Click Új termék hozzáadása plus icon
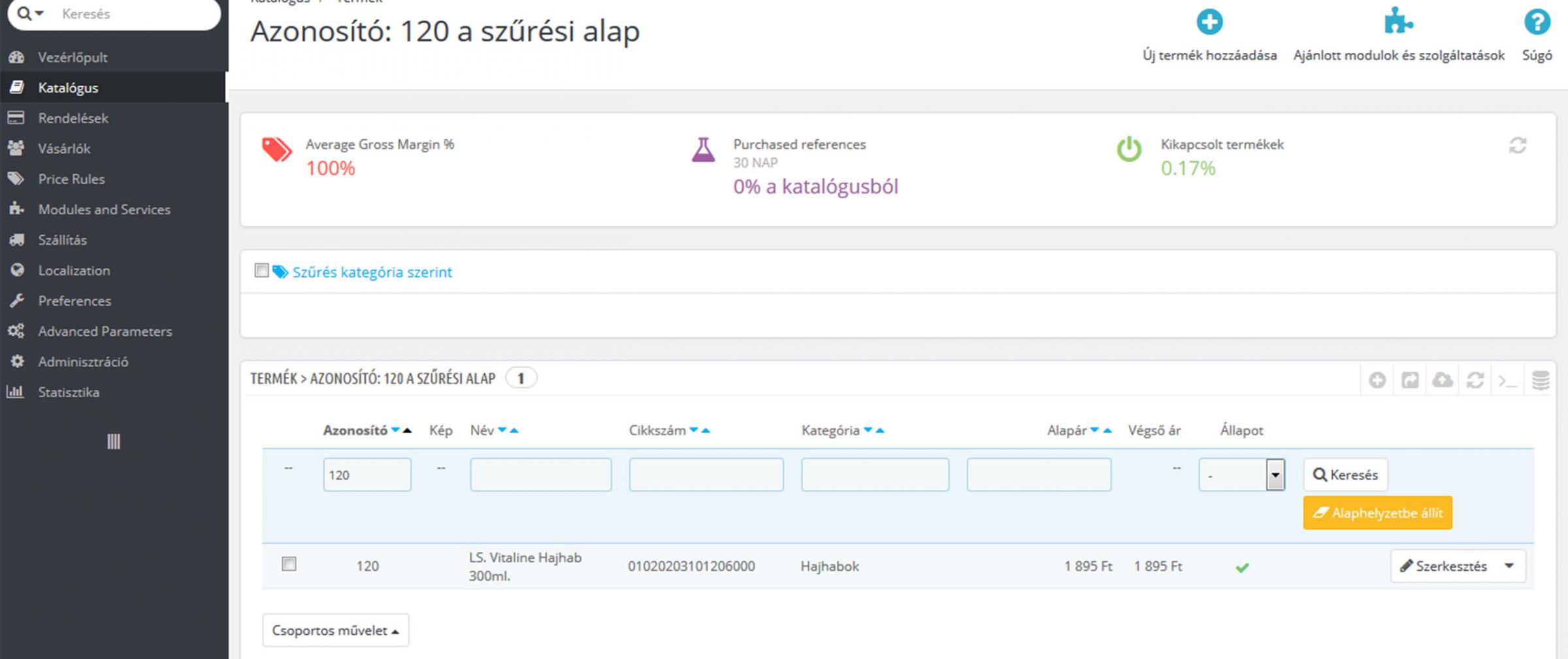The image size is (1568, 659). coord(1209,22)
